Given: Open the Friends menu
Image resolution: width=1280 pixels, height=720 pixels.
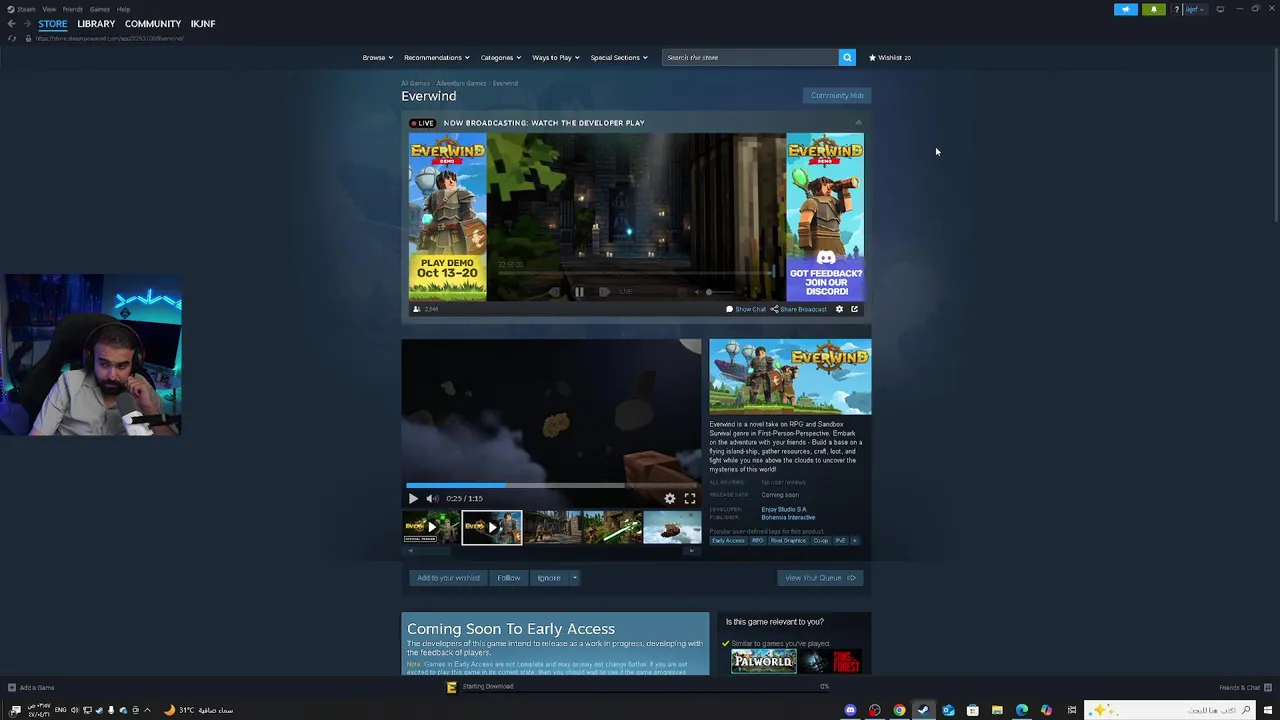Looking at the screenshot, I should tap(73, 9).
